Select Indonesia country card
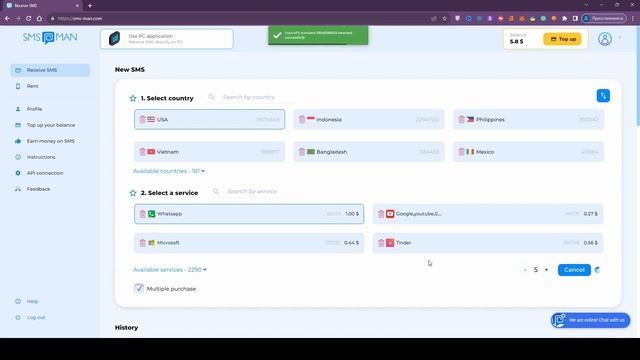Viewport: 640px width, 360px height. pyautogui.click(x=369, y=119)
